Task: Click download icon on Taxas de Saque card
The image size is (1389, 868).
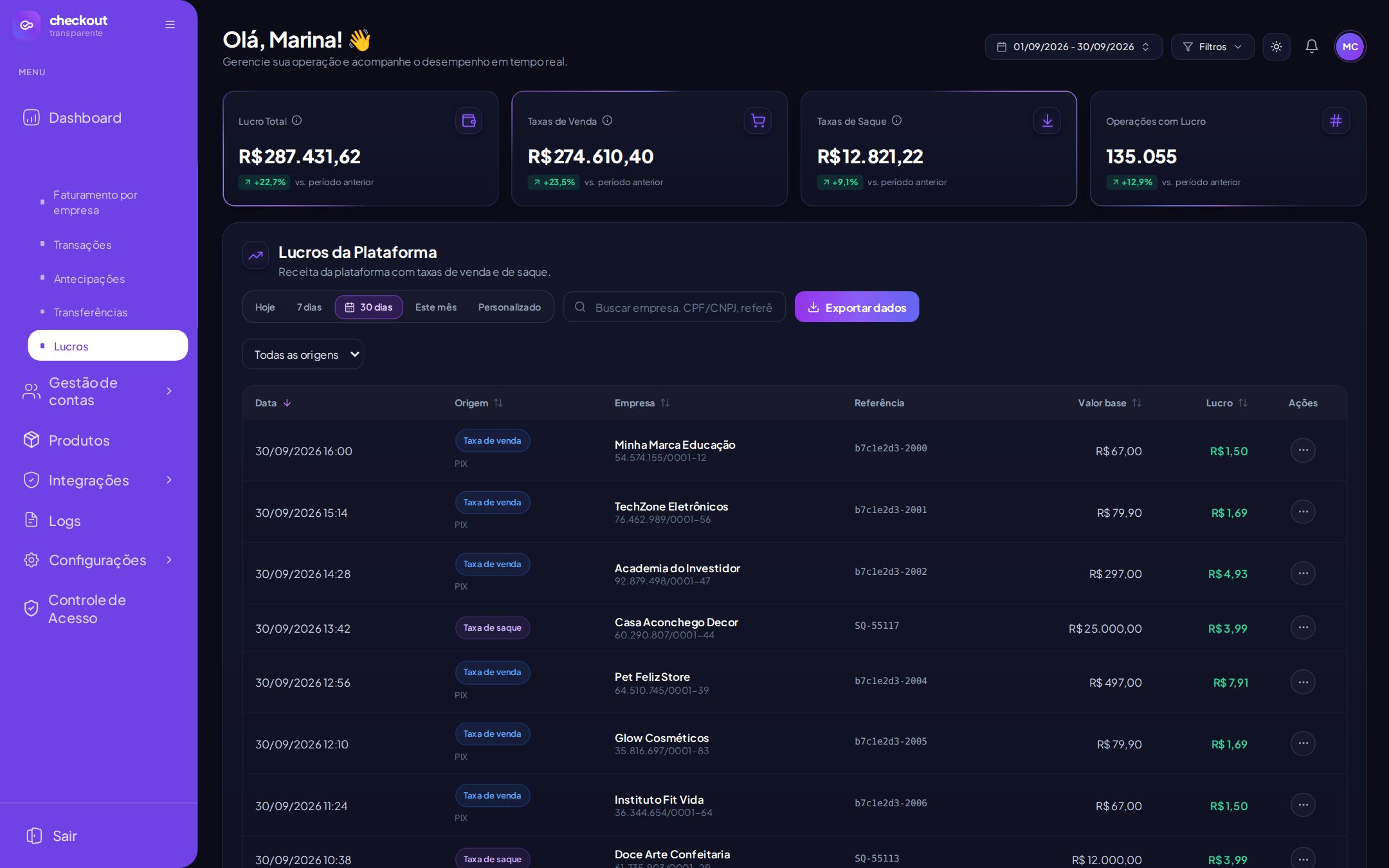Action: [x=1047, y=120]
